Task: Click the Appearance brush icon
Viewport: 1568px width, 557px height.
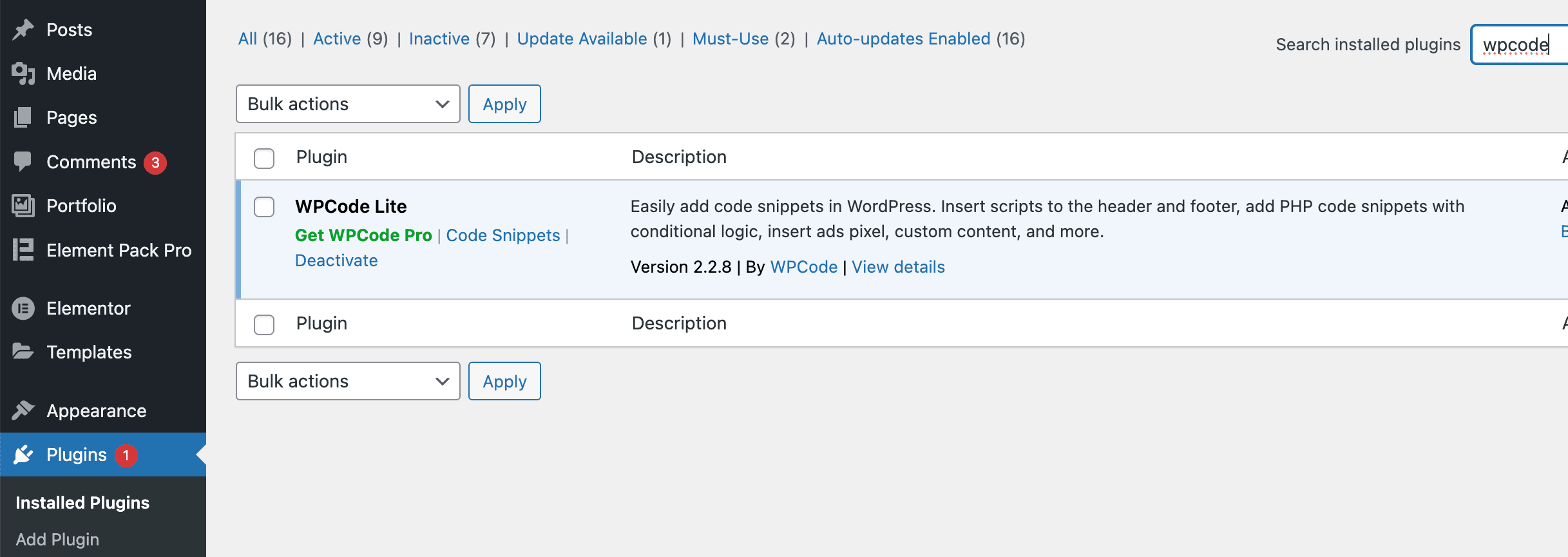Action: click(x=23, y=410)
